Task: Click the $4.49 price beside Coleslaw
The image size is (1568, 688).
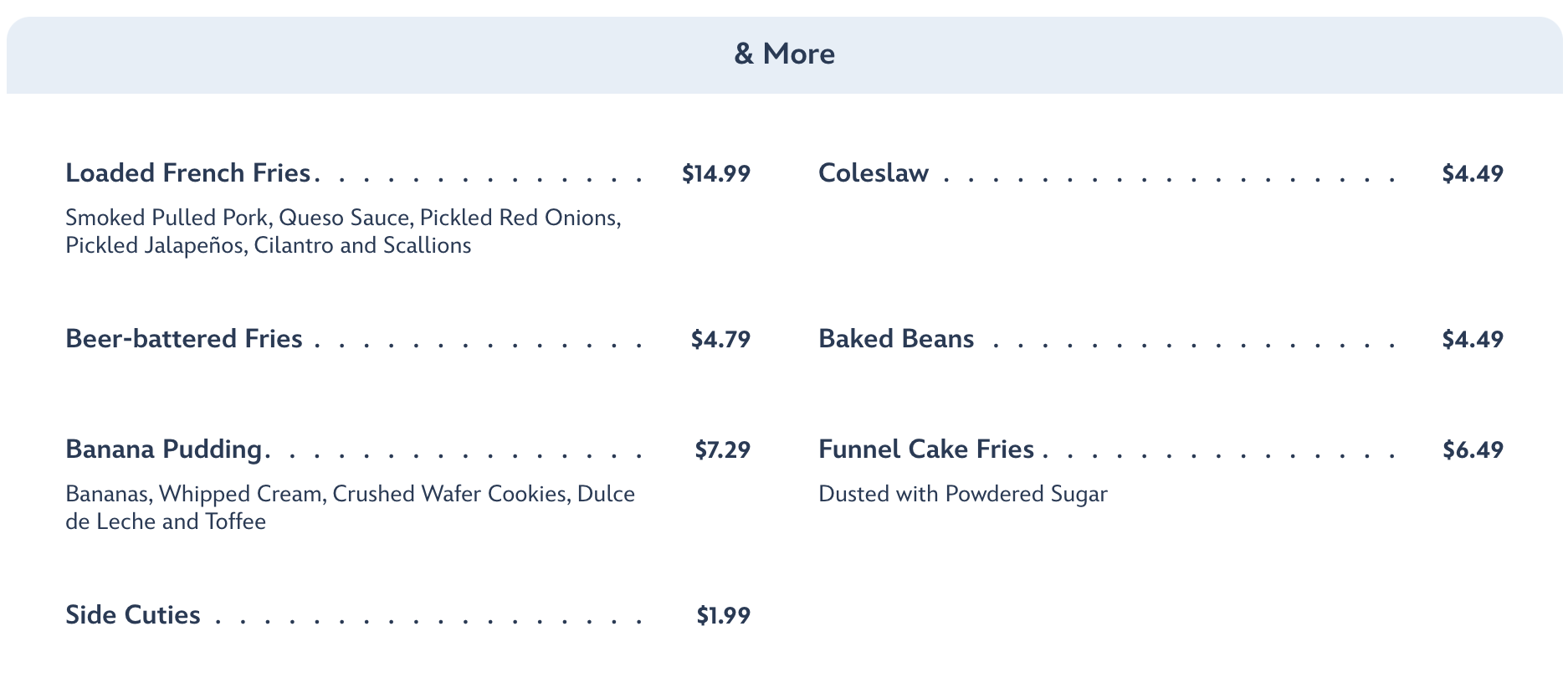Action: [x=1473, y=174]
